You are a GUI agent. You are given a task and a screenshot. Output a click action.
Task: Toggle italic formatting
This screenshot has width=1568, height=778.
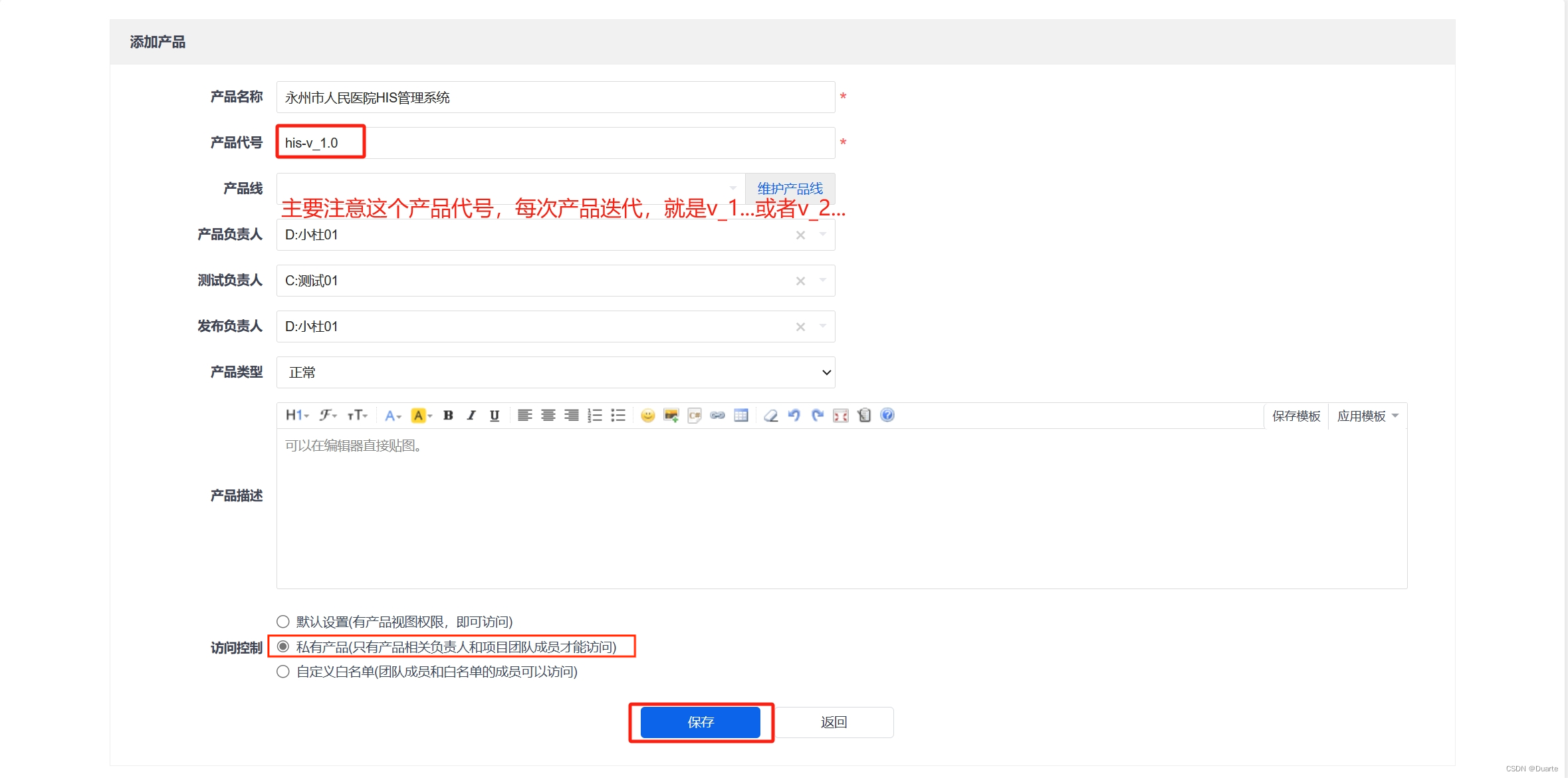pyautogui.click(x=471, y=416)
